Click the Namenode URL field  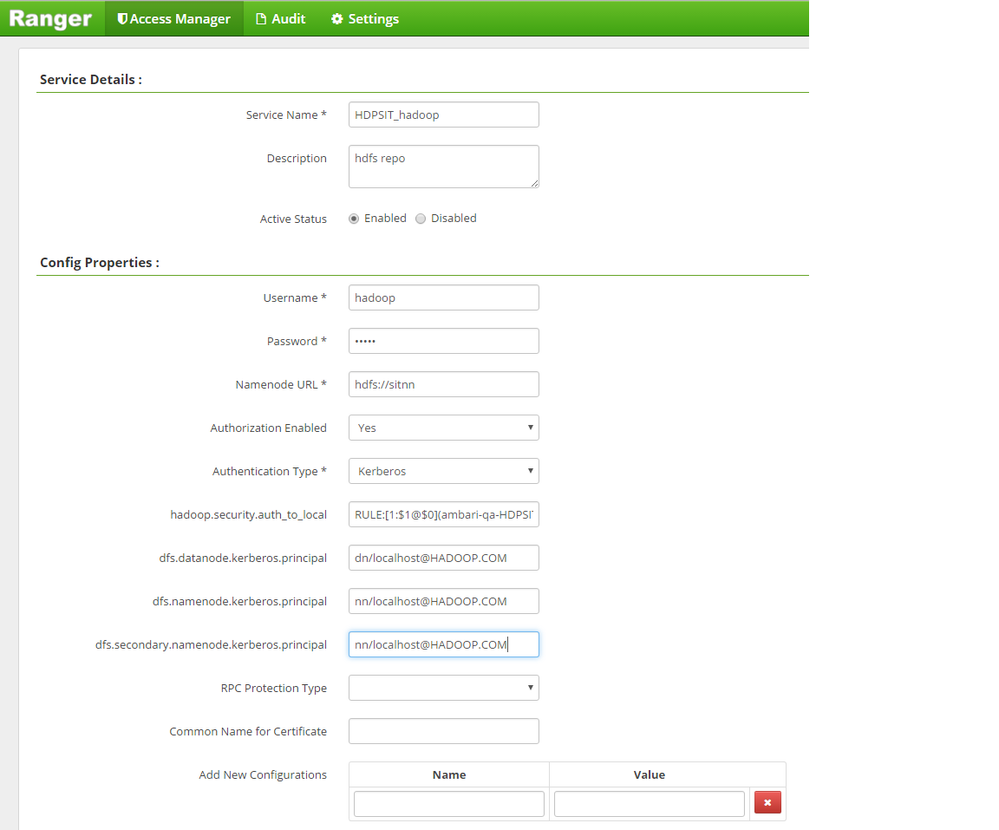pos(443,384)
